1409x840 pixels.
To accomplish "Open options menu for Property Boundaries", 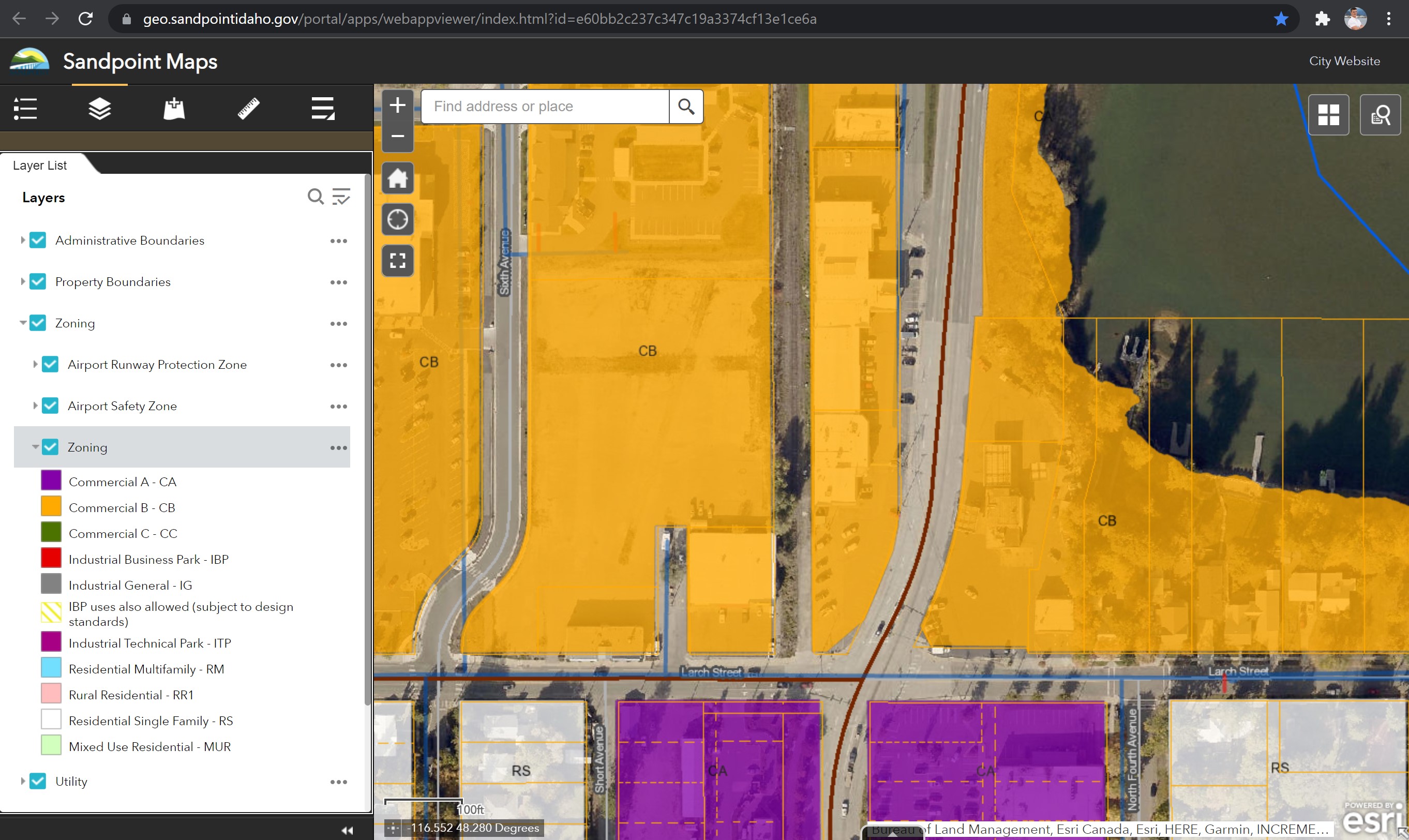I will coord(338,282).
